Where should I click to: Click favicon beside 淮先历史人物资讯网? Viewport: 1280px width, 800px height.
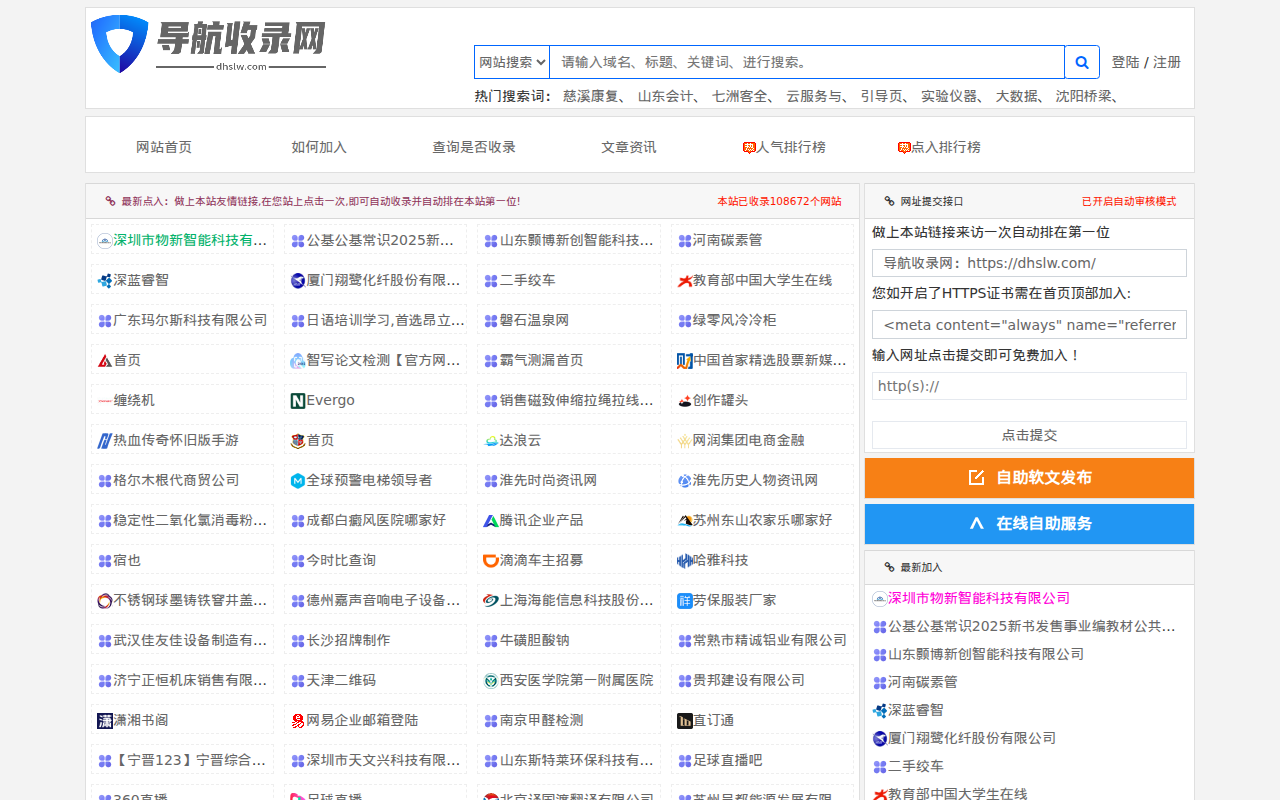coord(685,481)
